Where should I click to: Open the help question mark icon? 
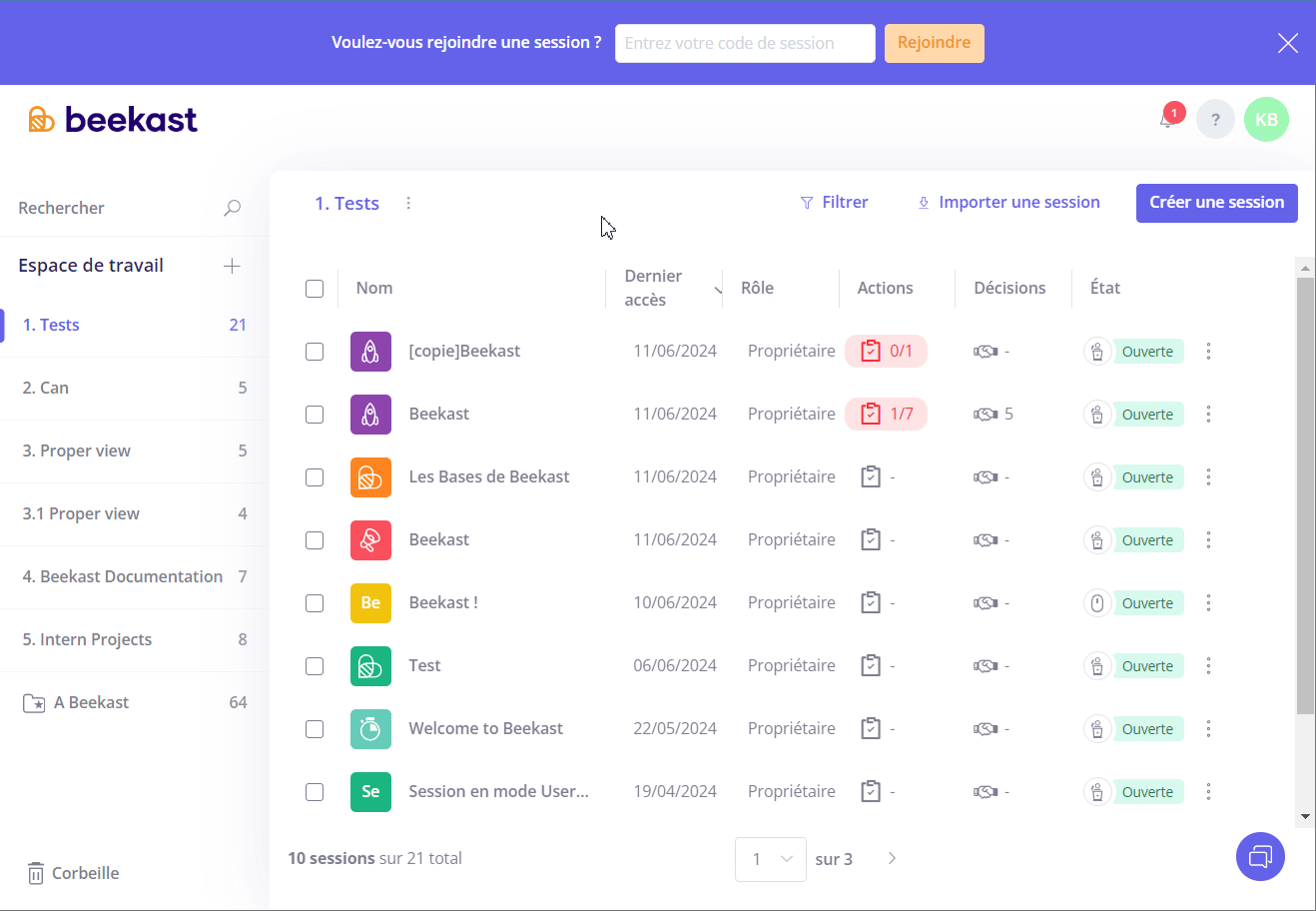tap(1215, 120)
